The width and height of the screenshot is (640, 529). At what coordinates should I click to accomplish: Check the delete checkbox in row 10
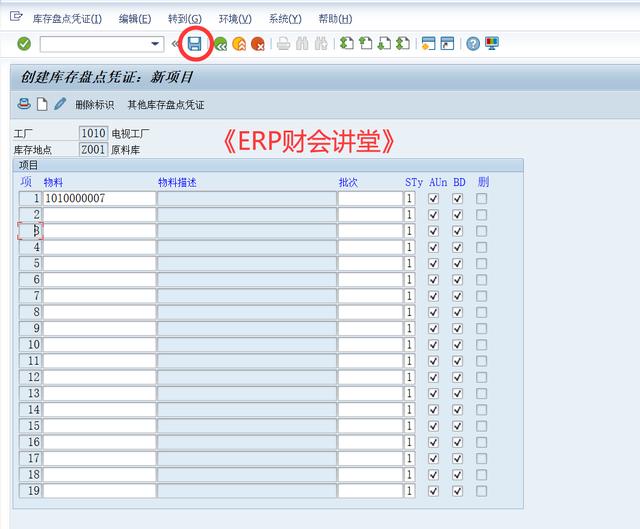[481, 345]
